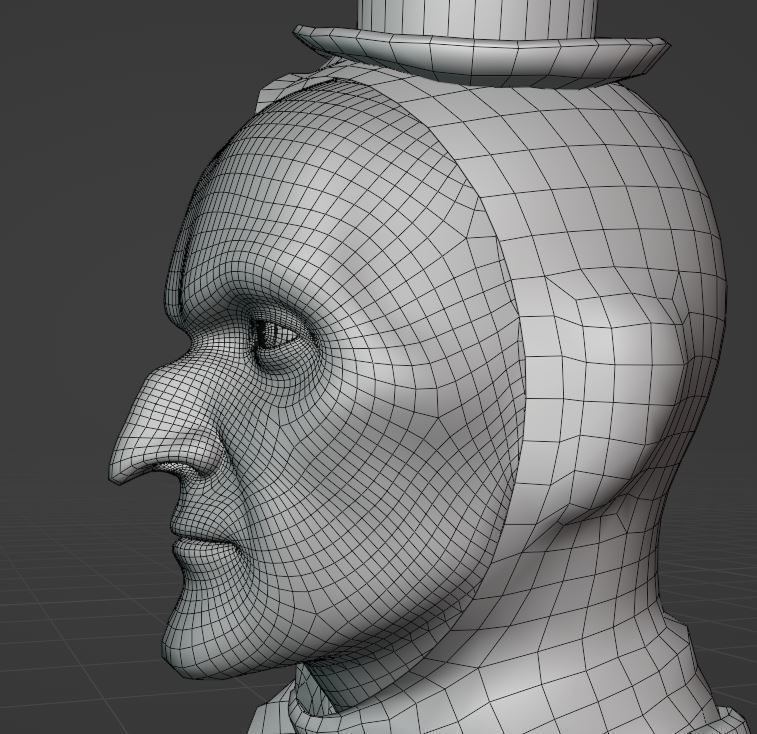Click the hat's cylindrical crown
Image resolution: width=757 pixels, height=734 pixels.
[476, 19]
